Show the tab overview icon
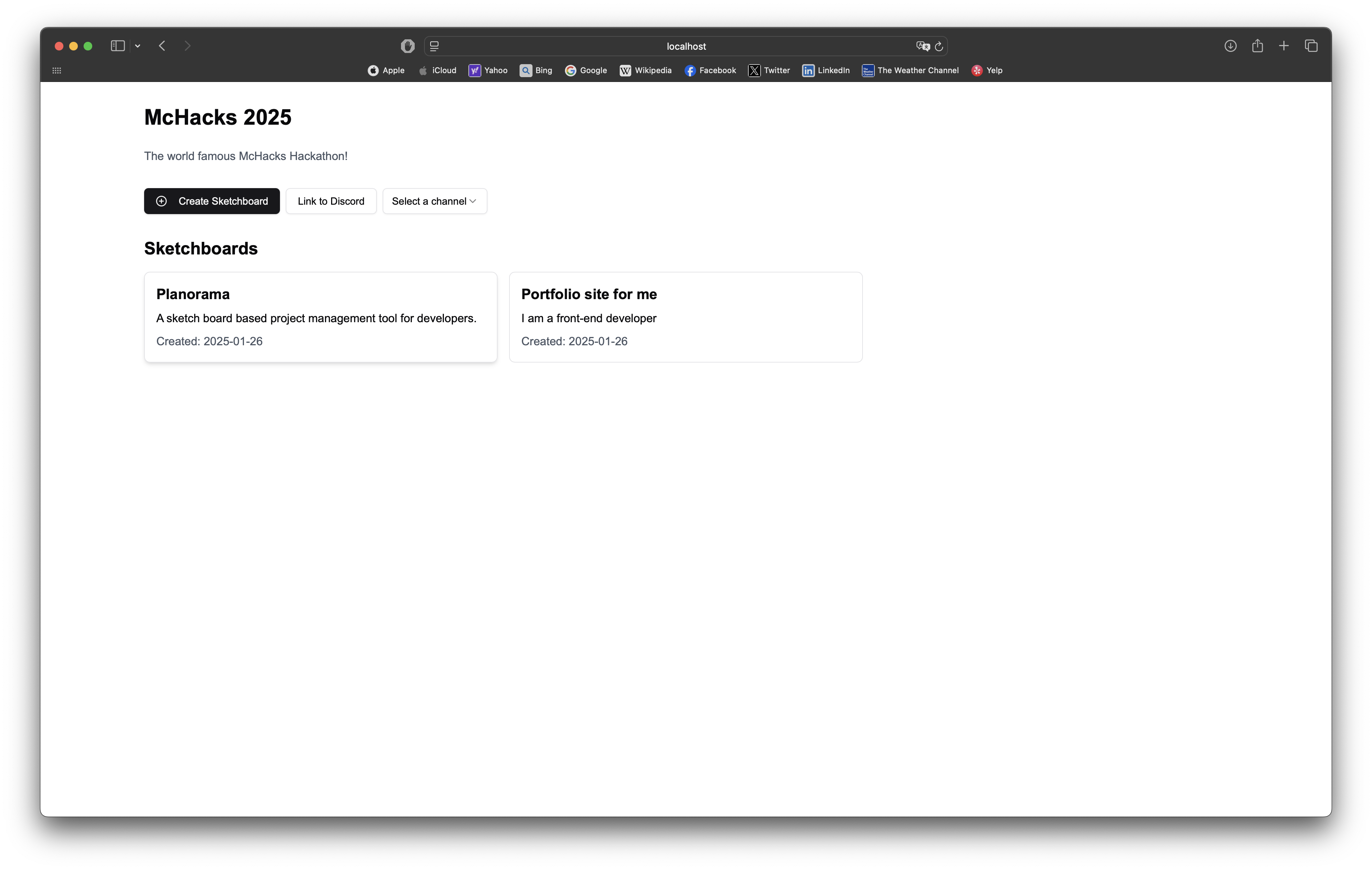This screenshot has height=870, width=1372. (x=1311, y=46)
